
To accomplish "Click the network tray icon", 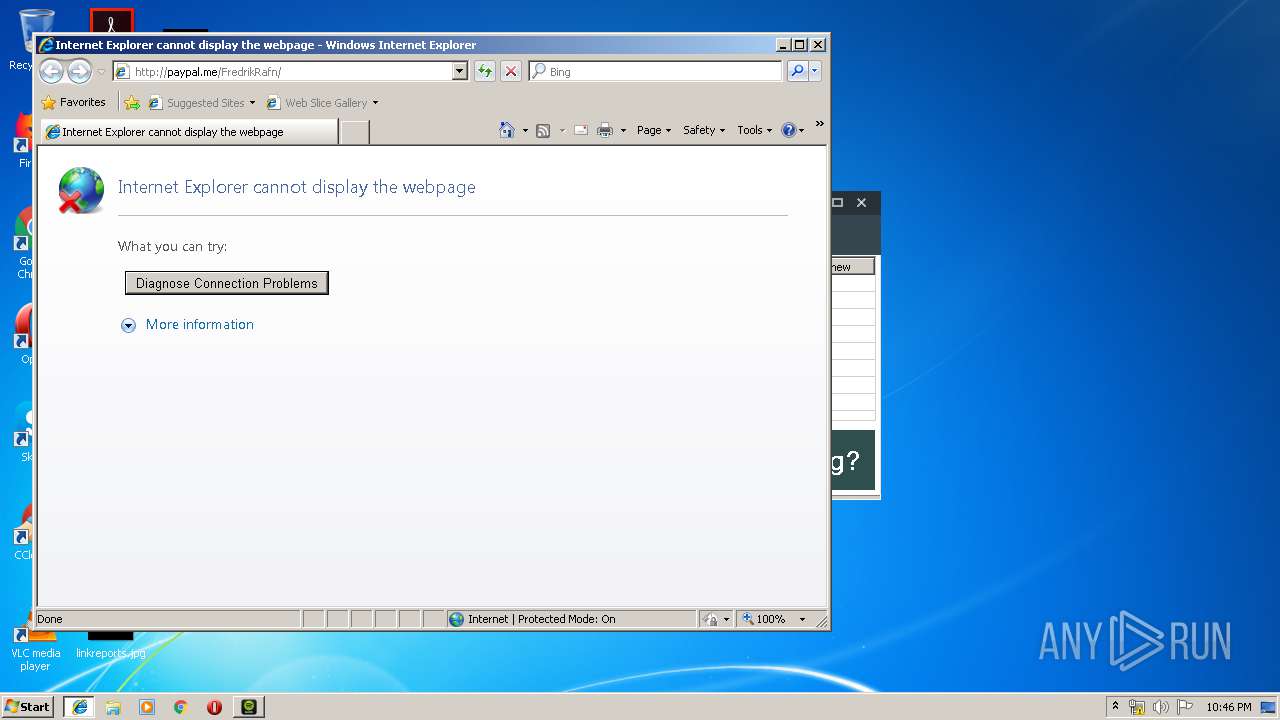I will 1137,707.
